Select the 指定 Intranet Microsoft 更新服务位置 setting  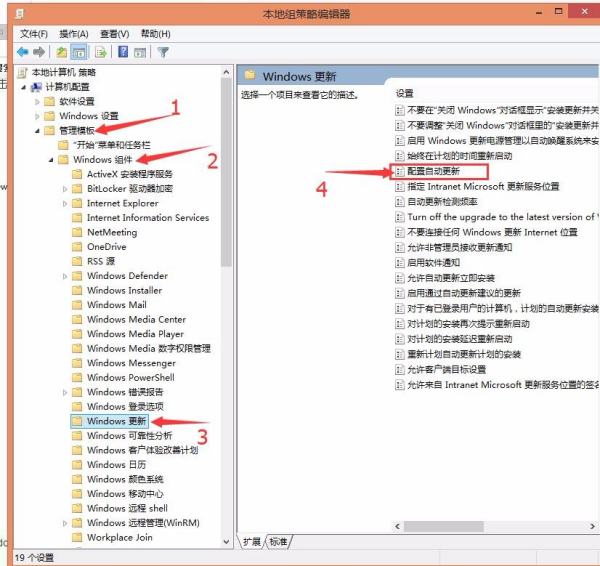pos(483,186)
